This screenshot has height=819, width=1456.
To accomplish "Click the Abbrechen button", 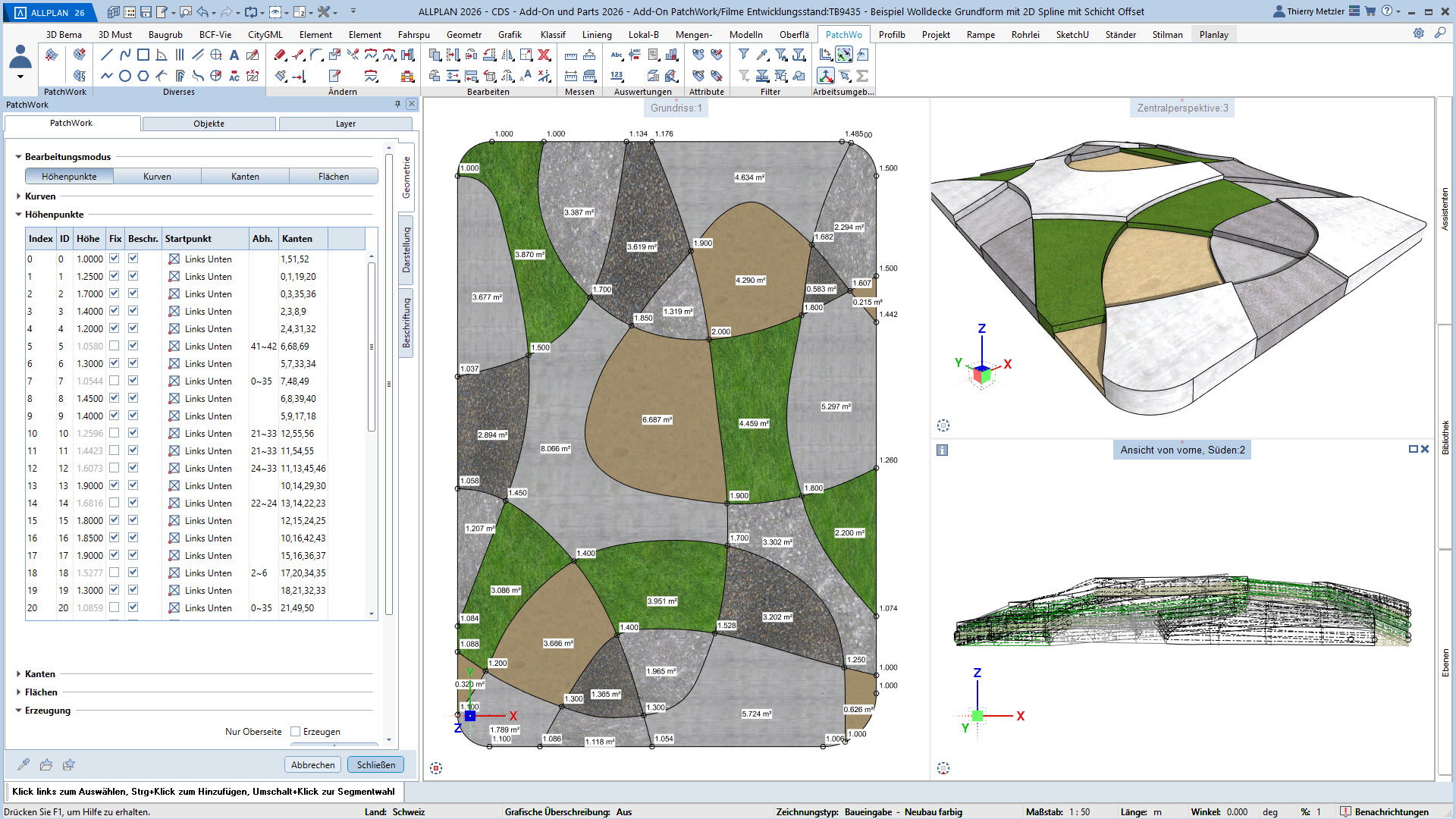I will [312, 764].
